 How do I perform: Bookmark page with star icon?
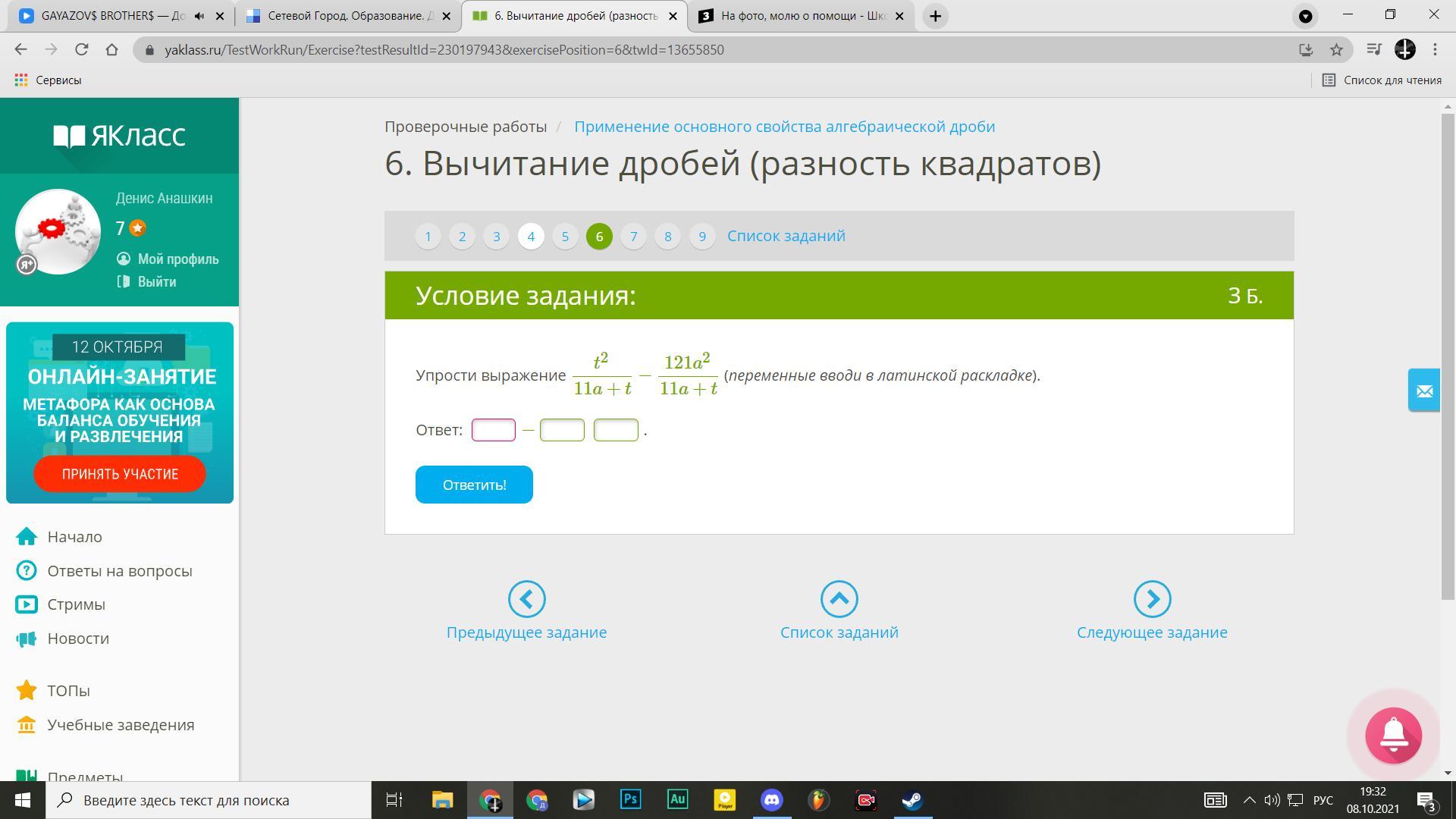click(x=1336, y=50)
